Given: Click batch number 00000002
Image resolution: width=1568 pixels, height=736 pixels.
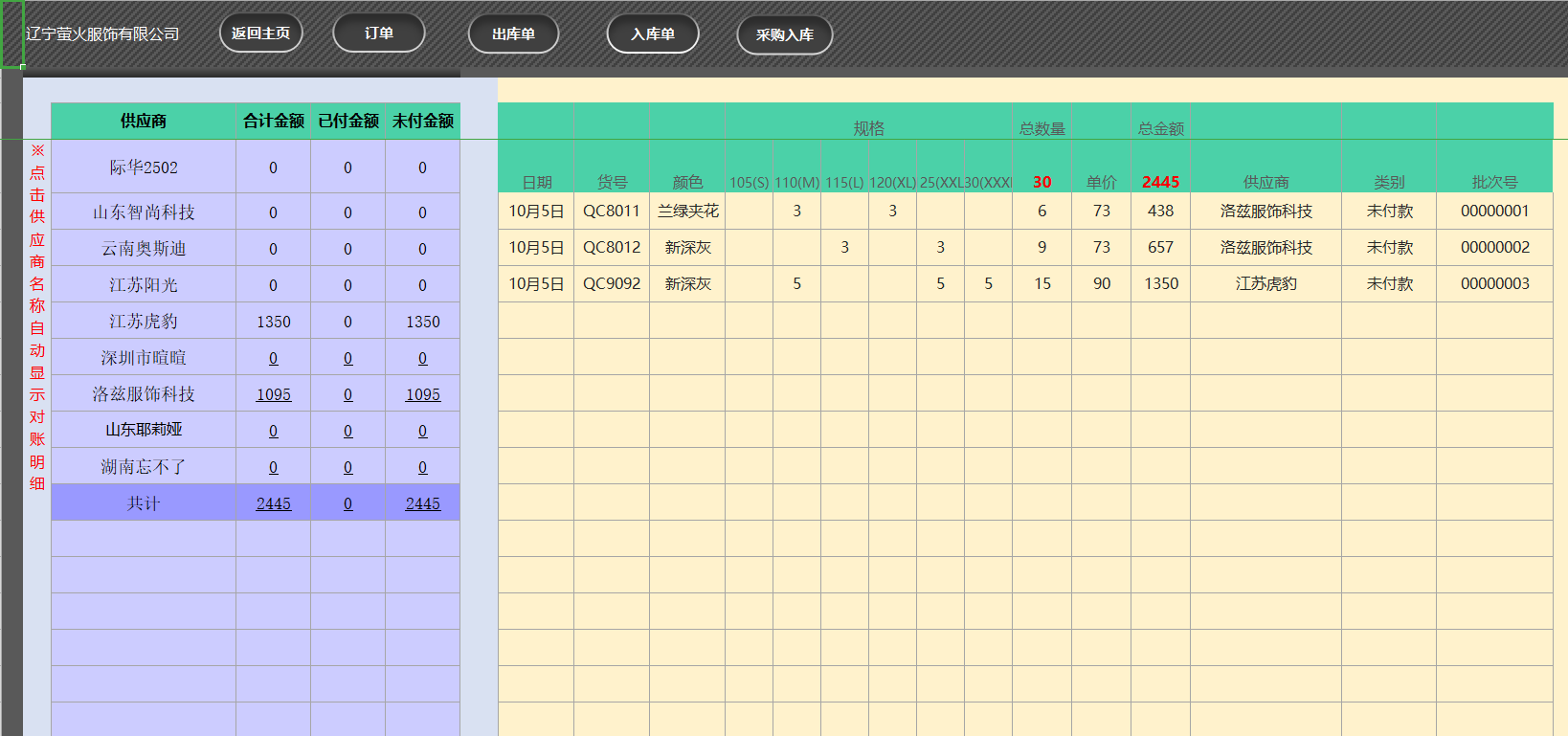Looking at the screenshot, I should [x=1495, y=247].
